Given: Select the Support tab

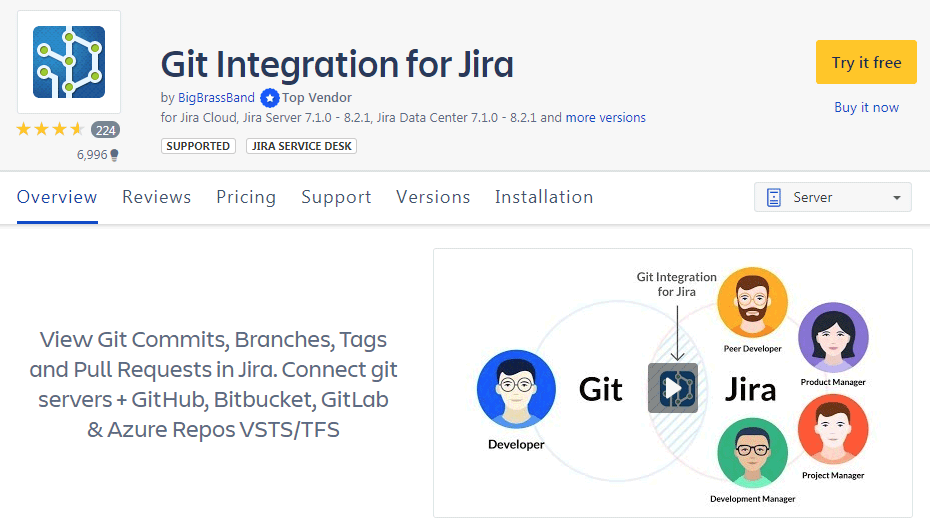Looking at the screenshot, I should click(x=336, y=197).
